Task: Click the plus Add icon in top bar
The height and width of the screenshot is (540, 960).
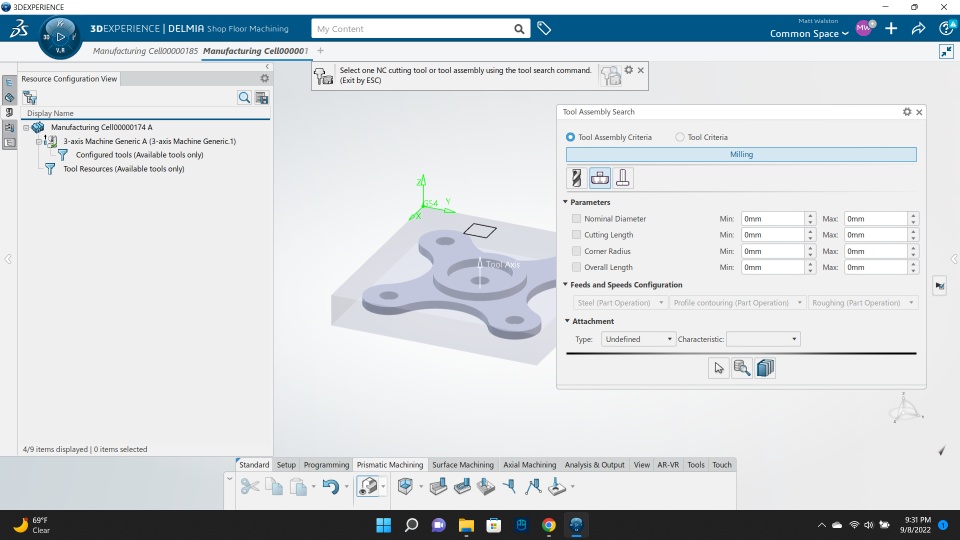Action: tap(891, 28)
